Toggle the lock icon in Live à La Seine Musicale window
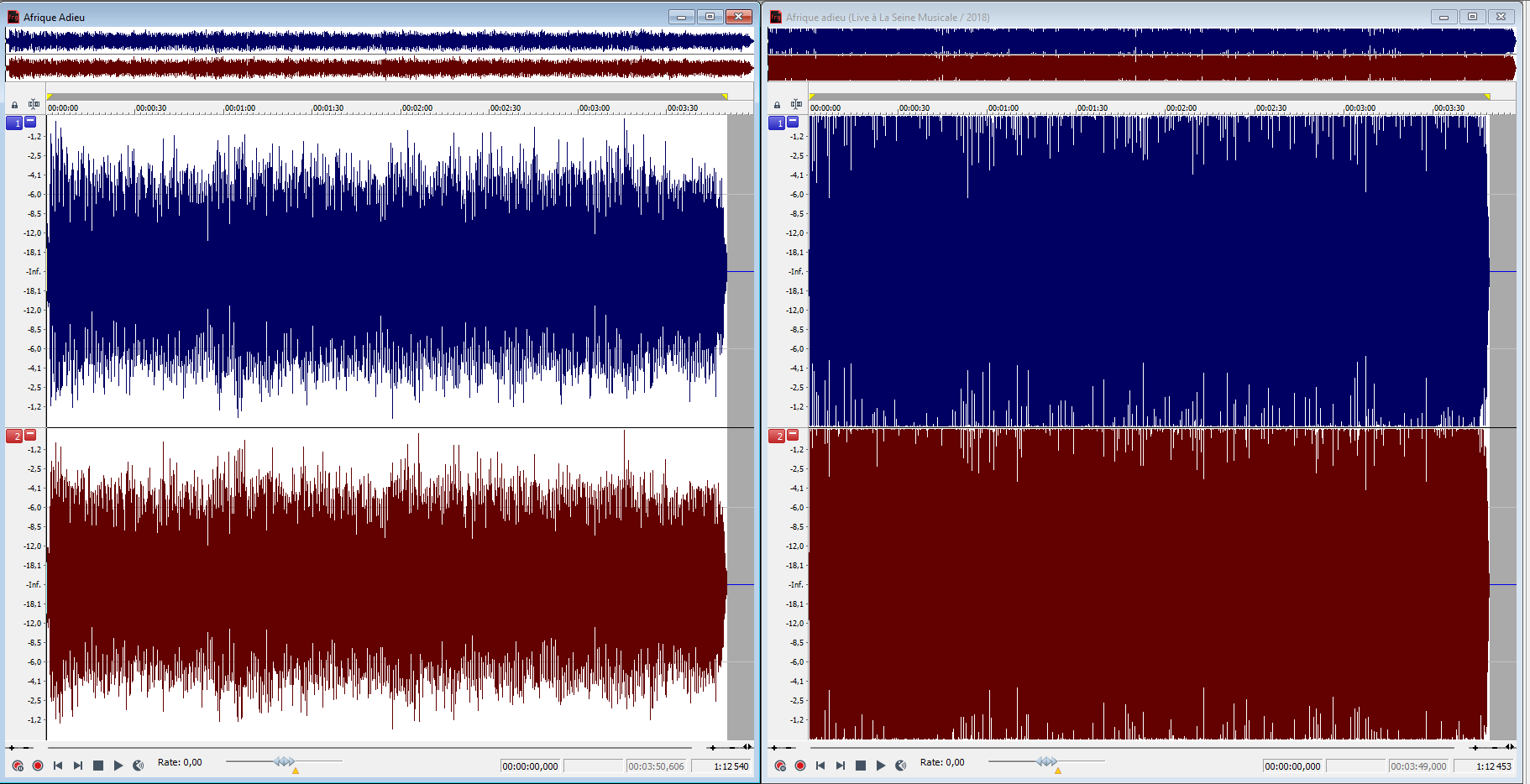Image resolution: width=1530 pixels, height=784 pixels. click(x=777, y=106)
